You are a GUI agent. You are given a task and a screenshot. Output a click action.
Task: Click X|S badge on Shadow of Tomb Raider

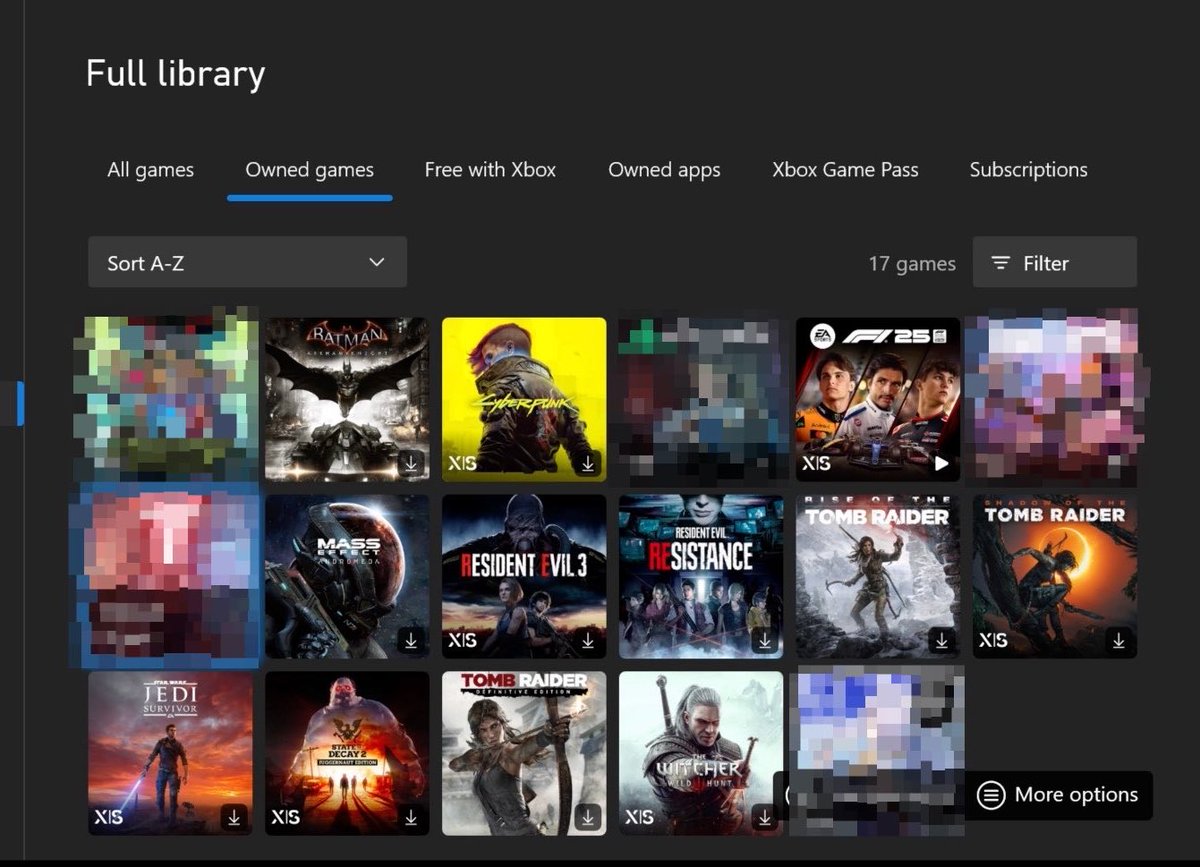tap(993, 640)
